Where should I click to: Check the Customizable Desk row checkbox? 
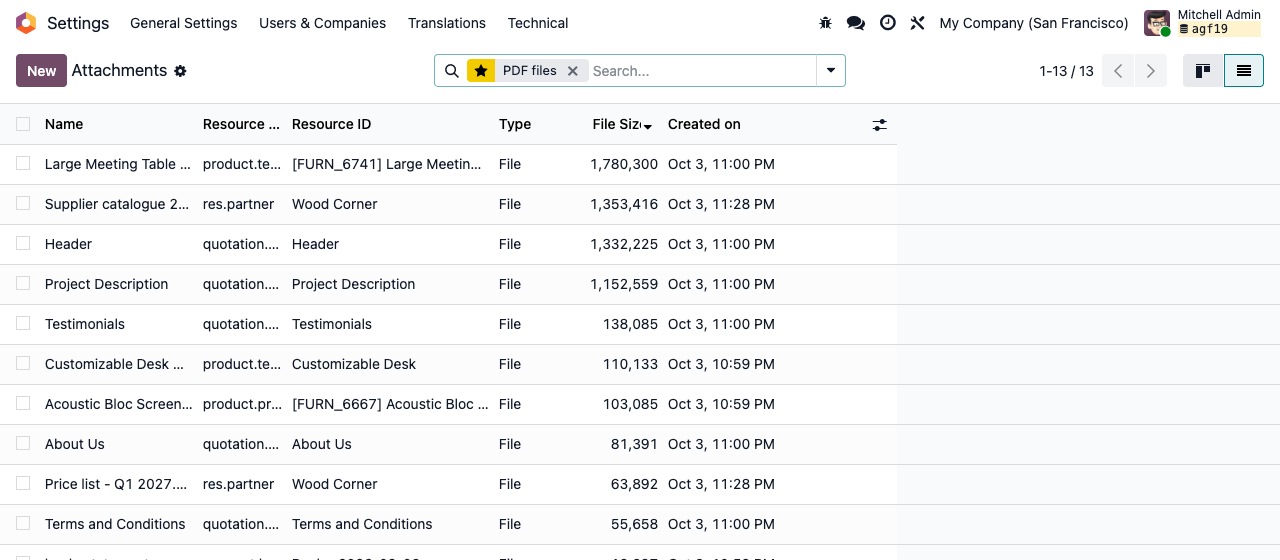click(x=23, y=363)
